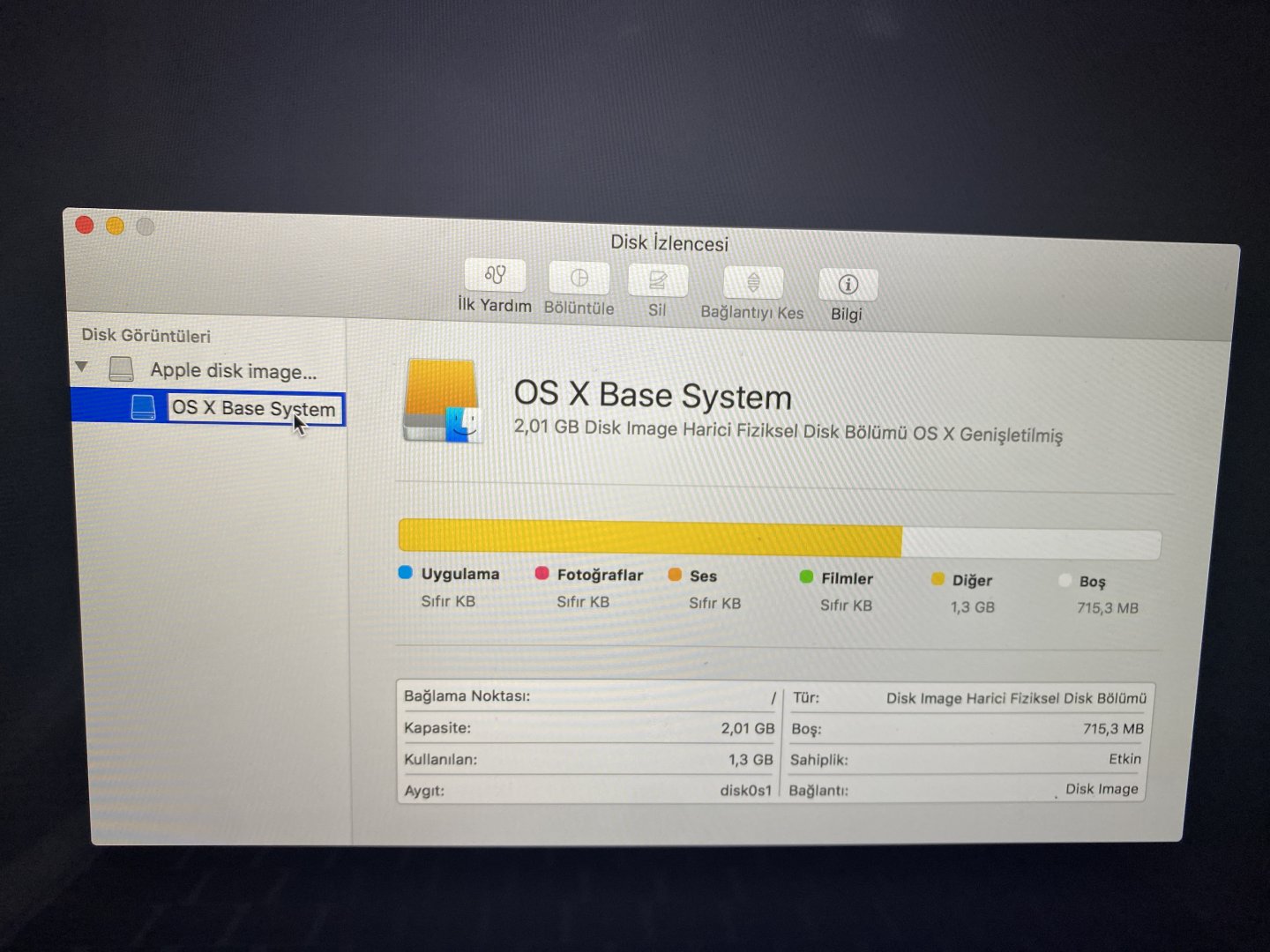Click the OS X Base System volume icon in the sidebar
Viewport: 1270px width, 952px height.
pyautogui.click(x=143, y=406)
